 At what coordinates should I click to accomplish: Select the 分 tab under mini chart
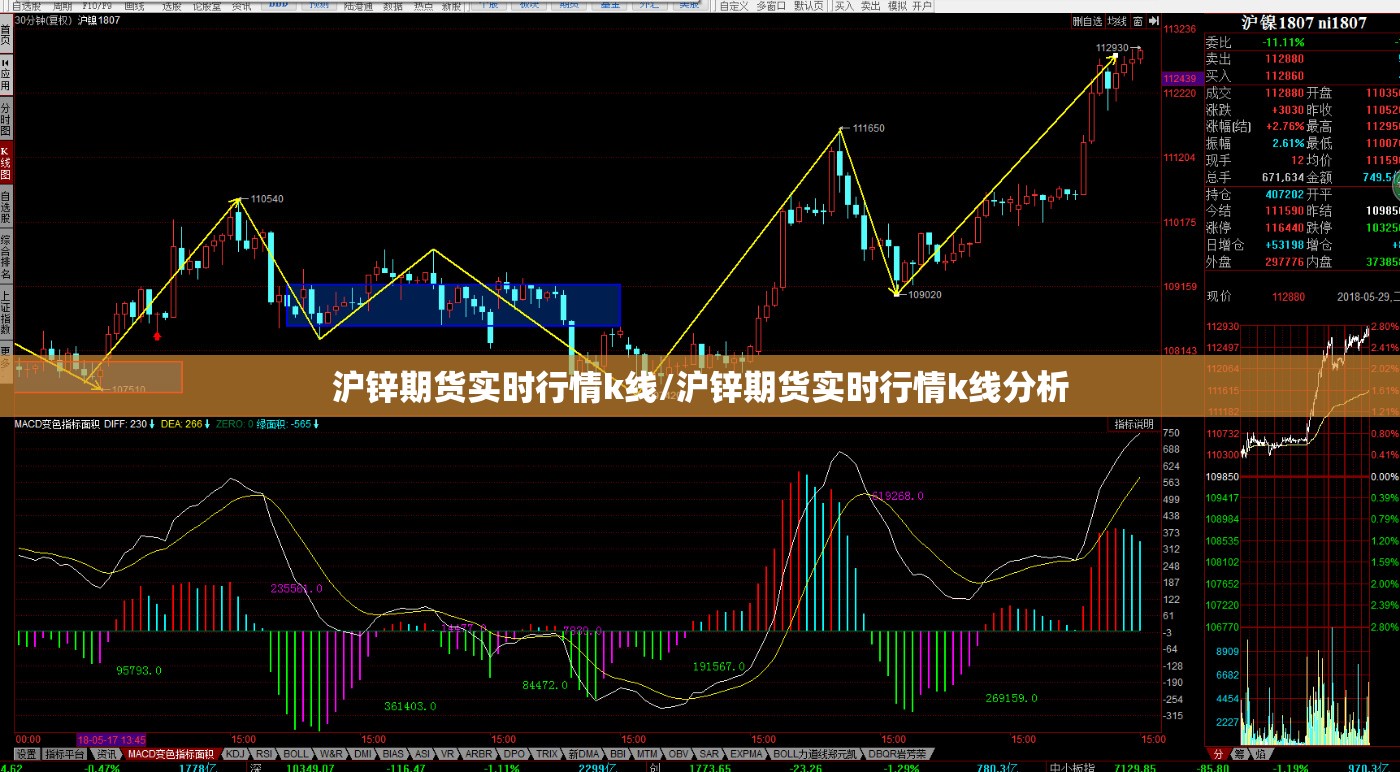(x=1218, y=753)
